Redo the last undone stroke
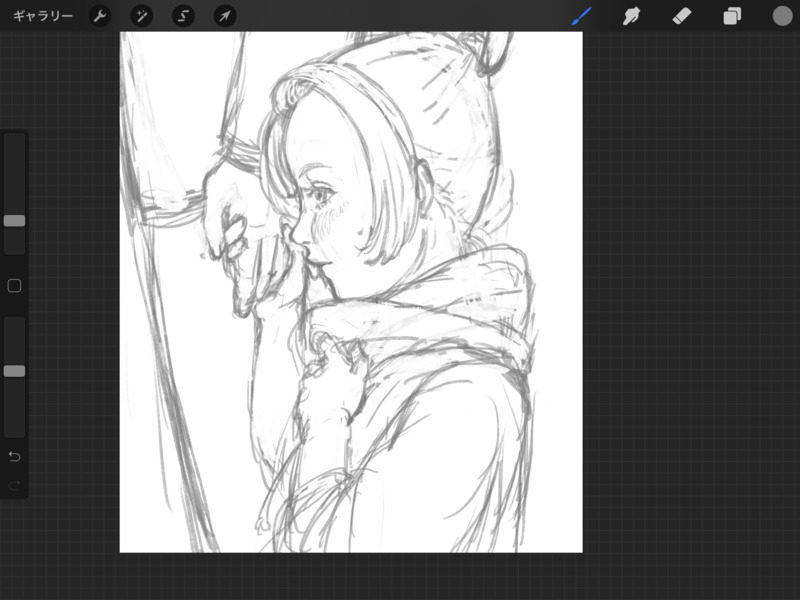Viewport: 800px width, 600px height. coord(14,485)
